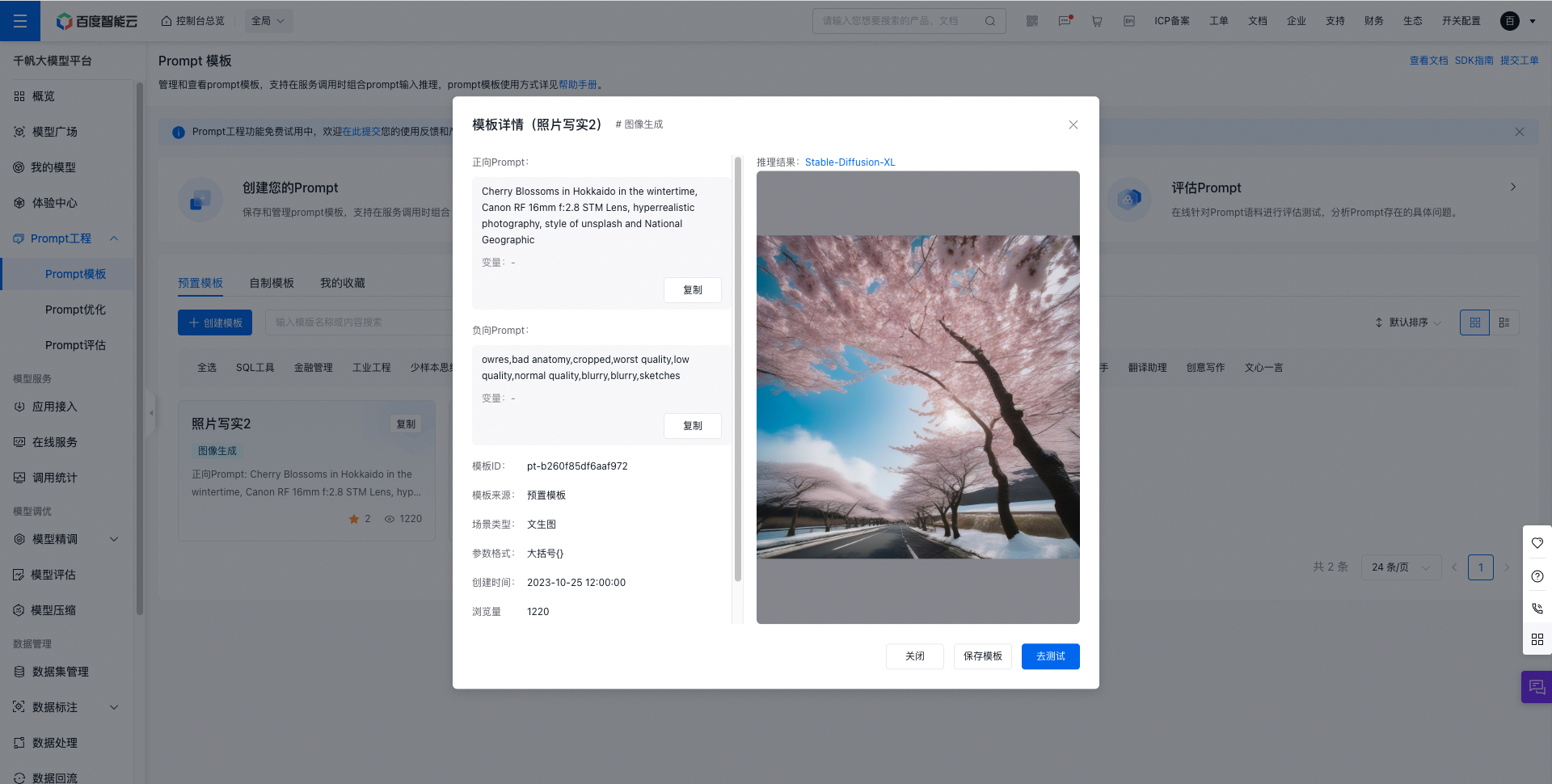The height and width of the screenshot is (784, 1552).
Task: Expand the 数据标注 submenu
Action: 114,707
